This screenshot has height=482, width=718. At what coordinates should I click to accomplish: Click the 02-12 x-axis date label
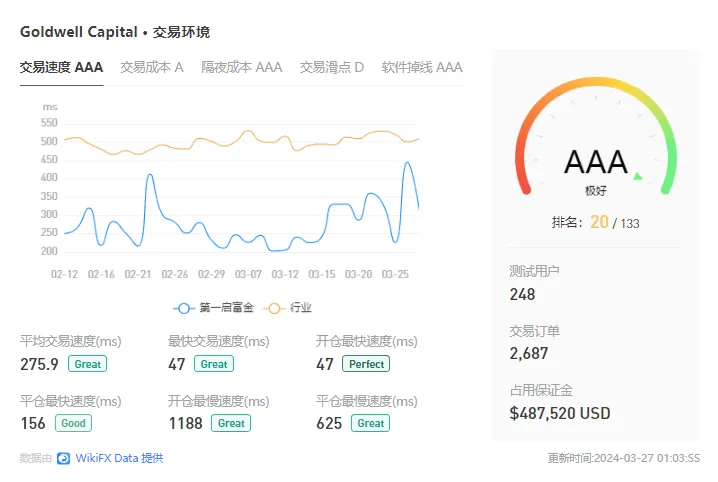65,274
